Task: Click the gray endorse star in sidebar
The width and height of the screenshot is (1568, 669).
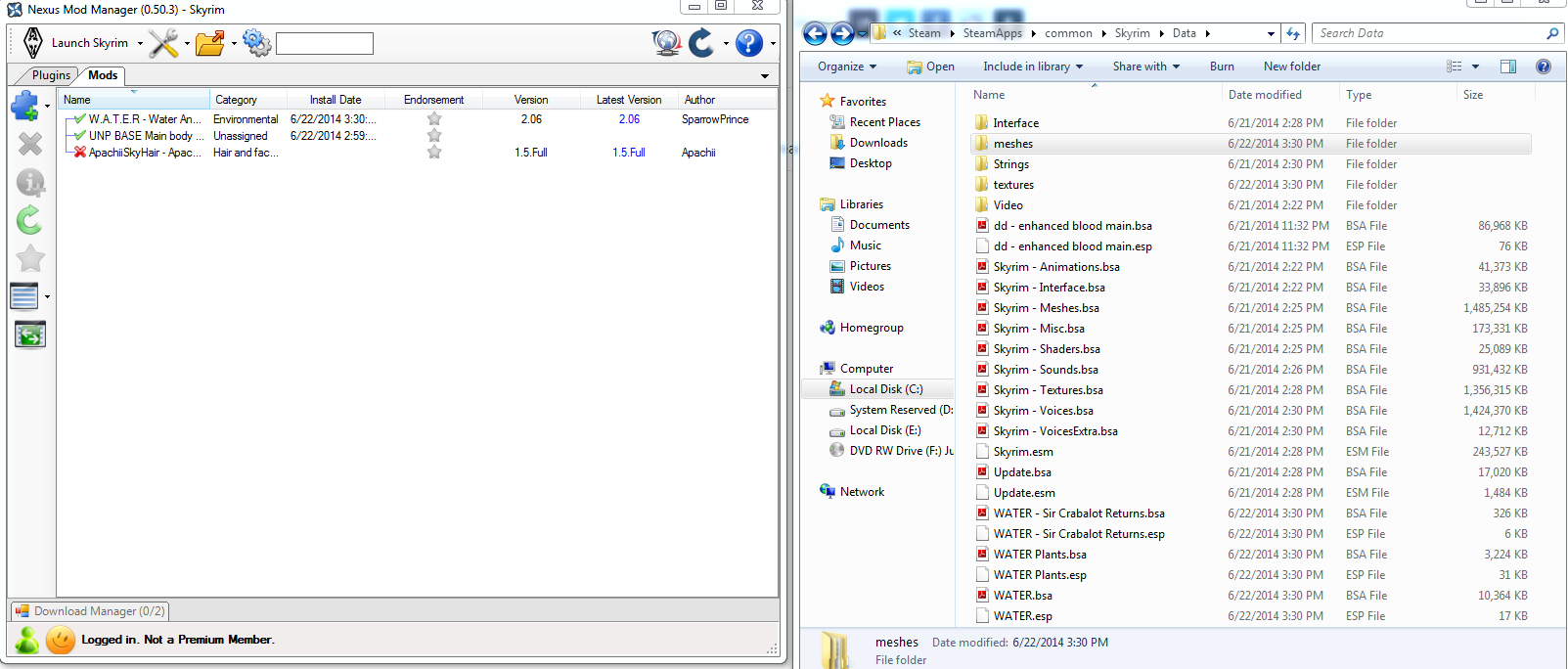Action: coord(30,258)
